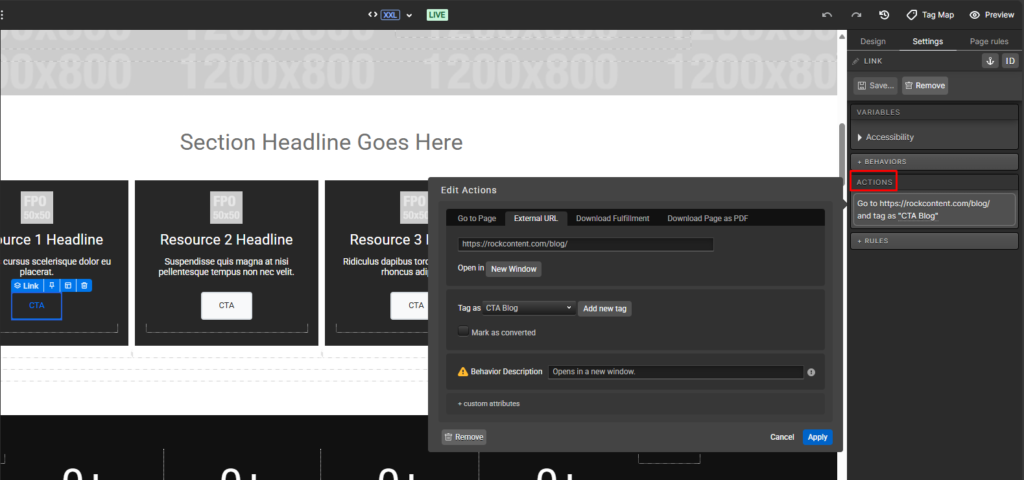Click the pin icon on Link toolbar
The image size is (1024, 480).
52,285
